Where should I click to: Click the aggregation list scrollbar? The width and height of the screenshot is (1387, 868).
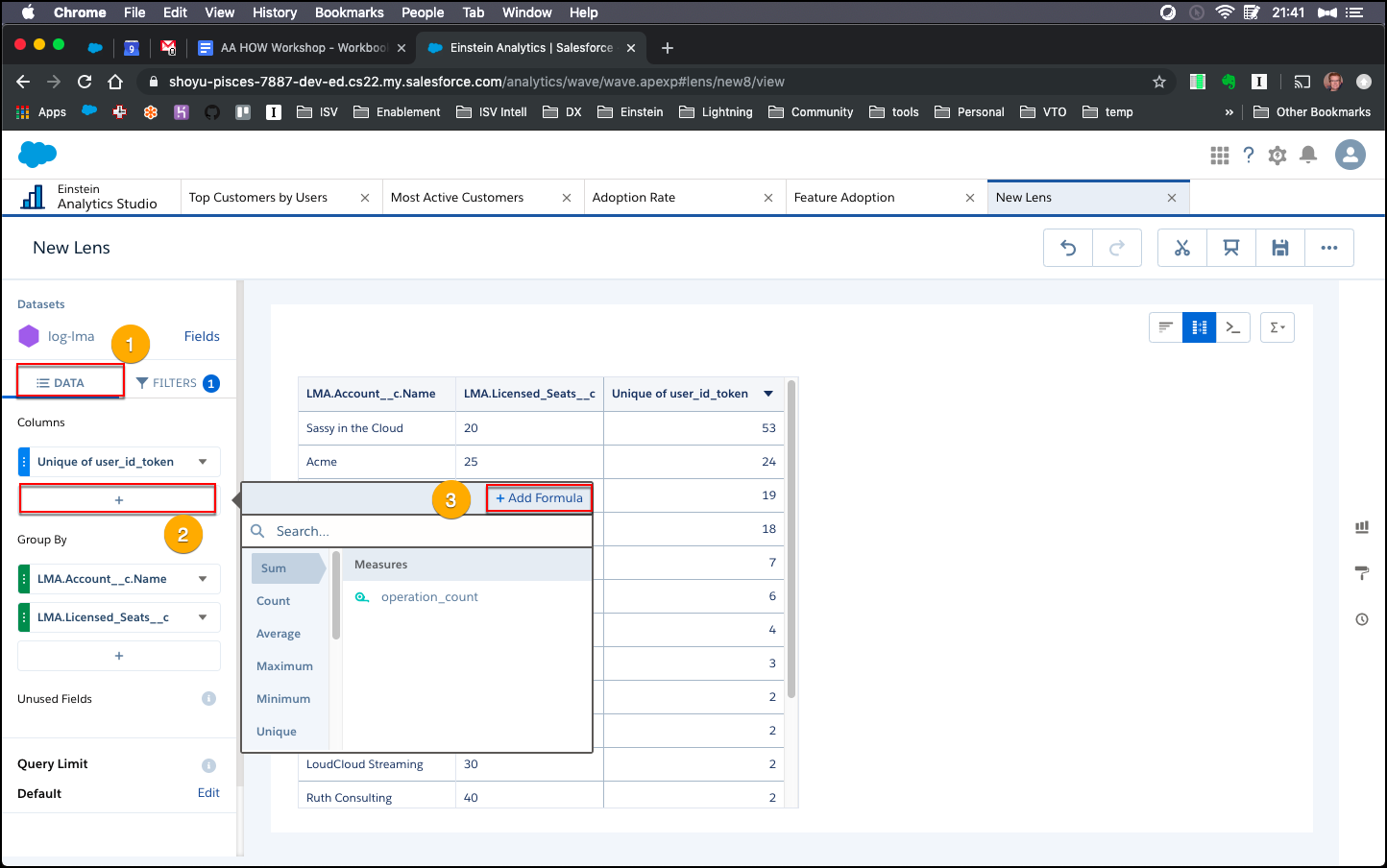(336, 595)
